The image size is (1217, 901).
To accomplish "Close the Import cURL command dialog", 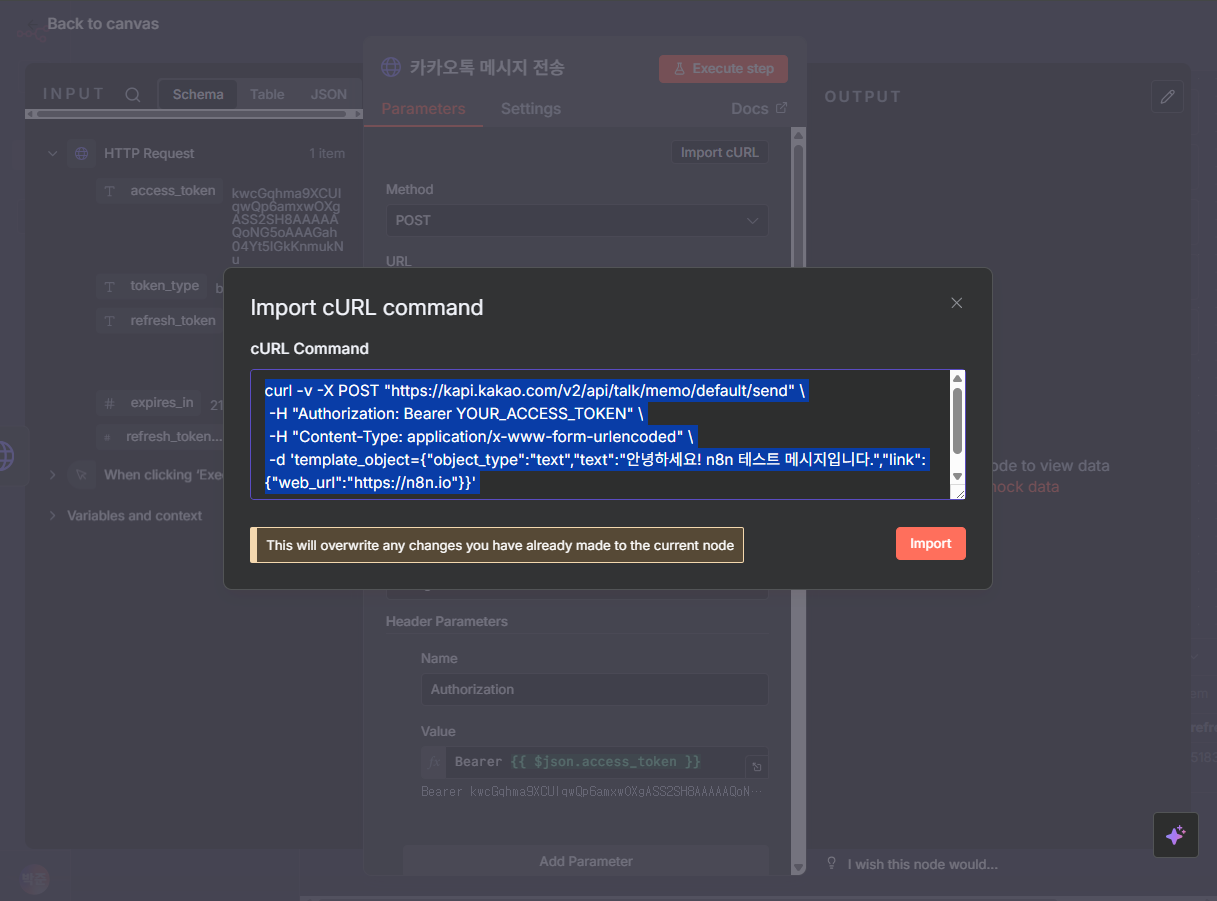I will coord(956,303).
